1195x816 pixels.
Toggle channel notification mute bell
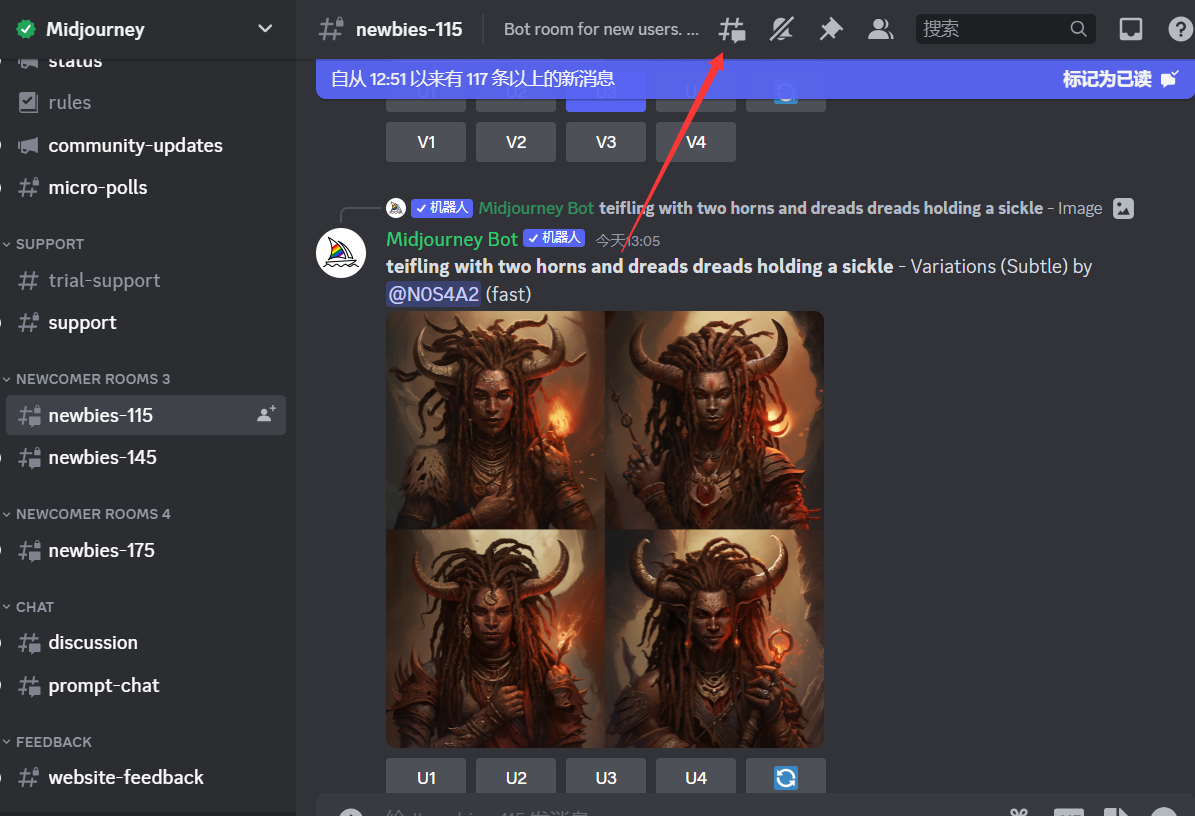(781, 30)
